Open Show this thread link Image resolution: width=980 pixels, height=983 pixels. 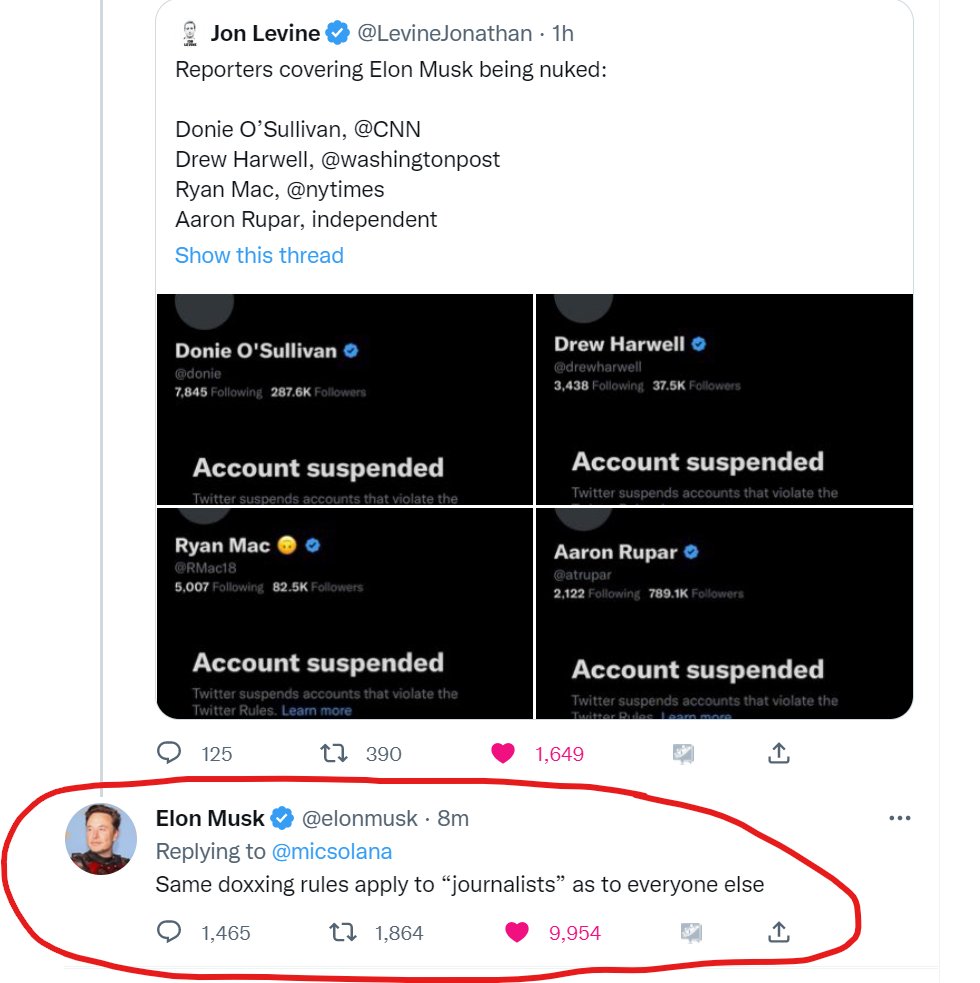pyautogui.click(x=259, y=255)
